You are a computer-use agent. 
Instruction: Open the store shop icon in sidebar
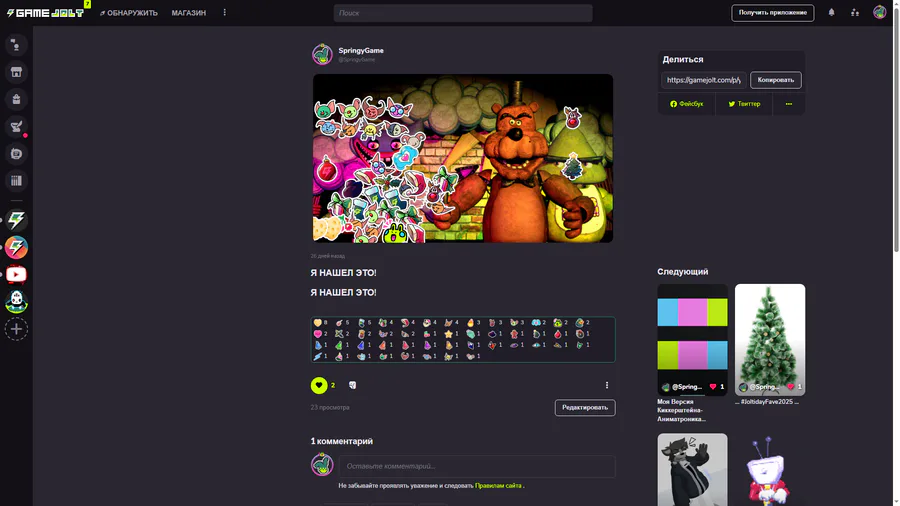tap(16, 72)
